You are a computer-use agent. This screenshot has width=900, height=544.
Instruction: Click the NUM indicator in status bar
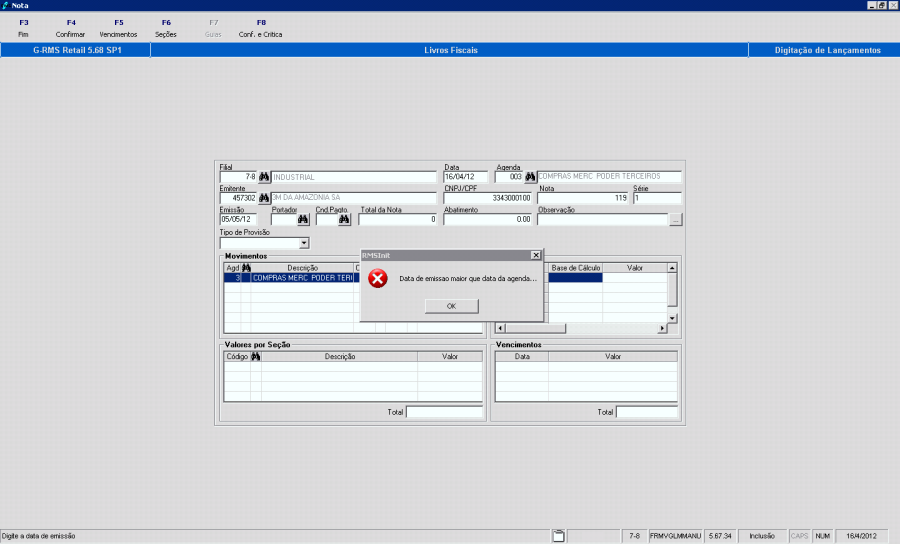[823, 536]
